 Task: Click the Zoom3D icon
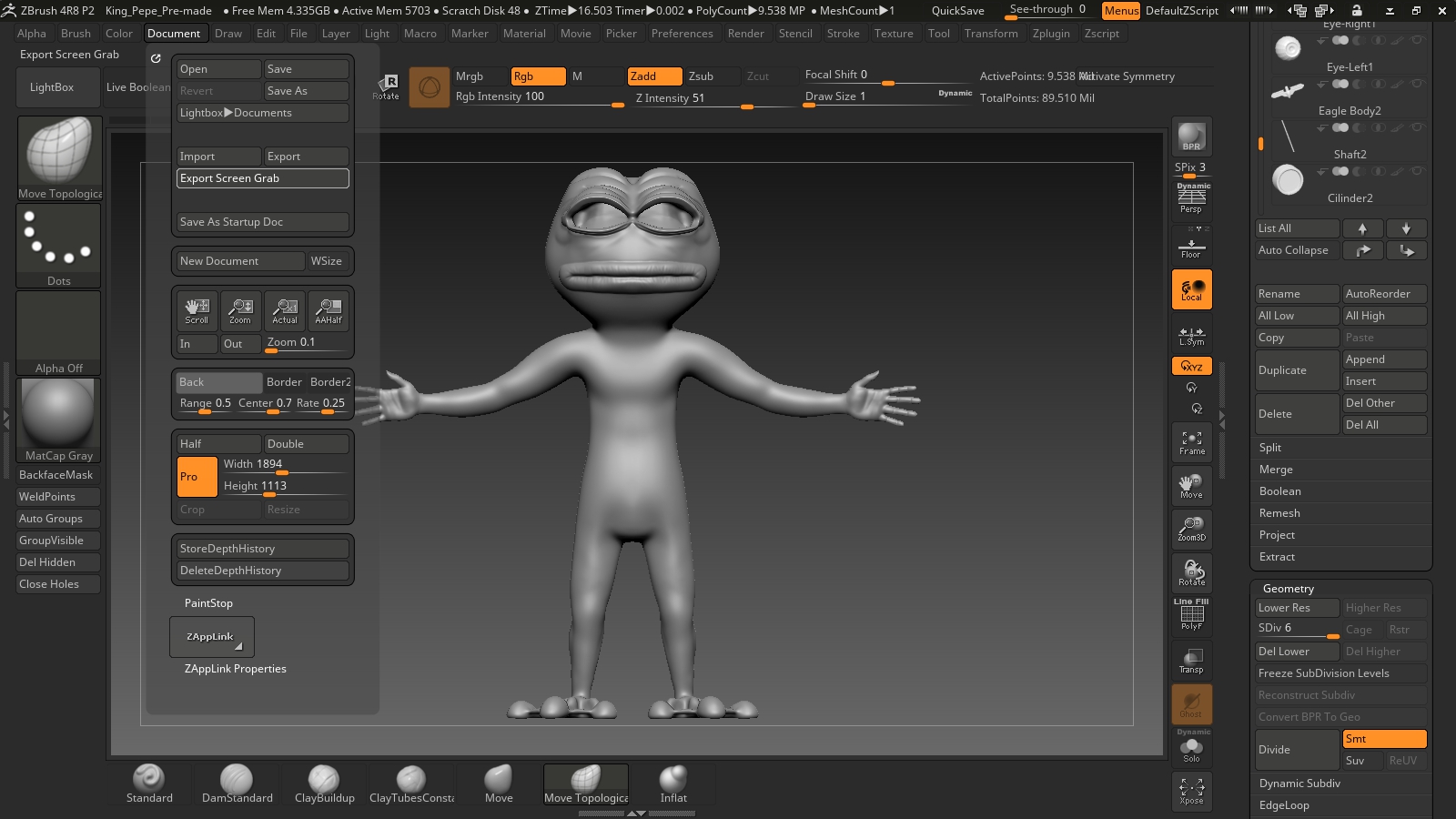(1191, 529)
